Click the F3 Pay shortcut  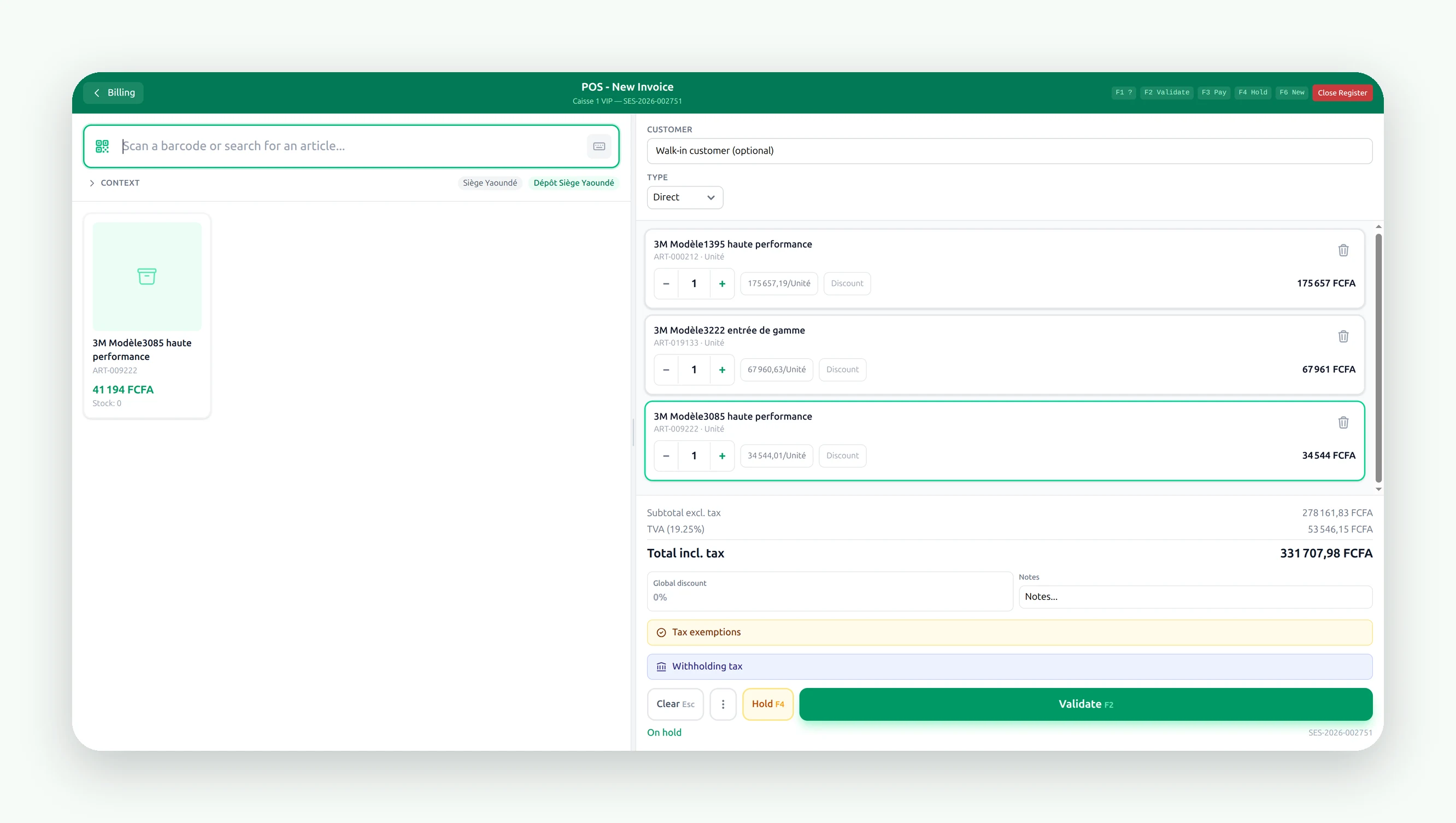click(1213, 92)
